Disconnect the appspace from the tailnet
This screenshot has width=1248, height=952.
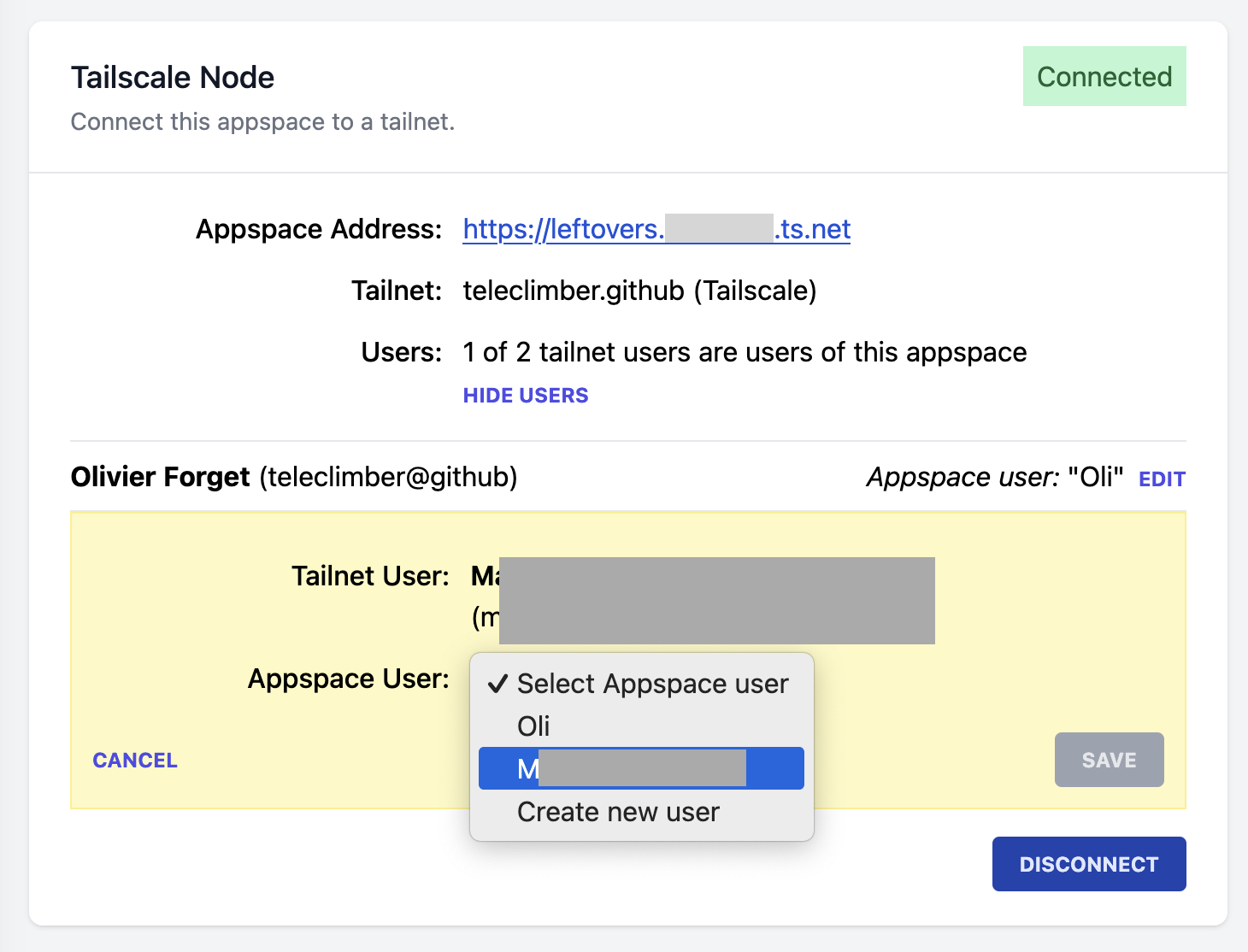1088,864
